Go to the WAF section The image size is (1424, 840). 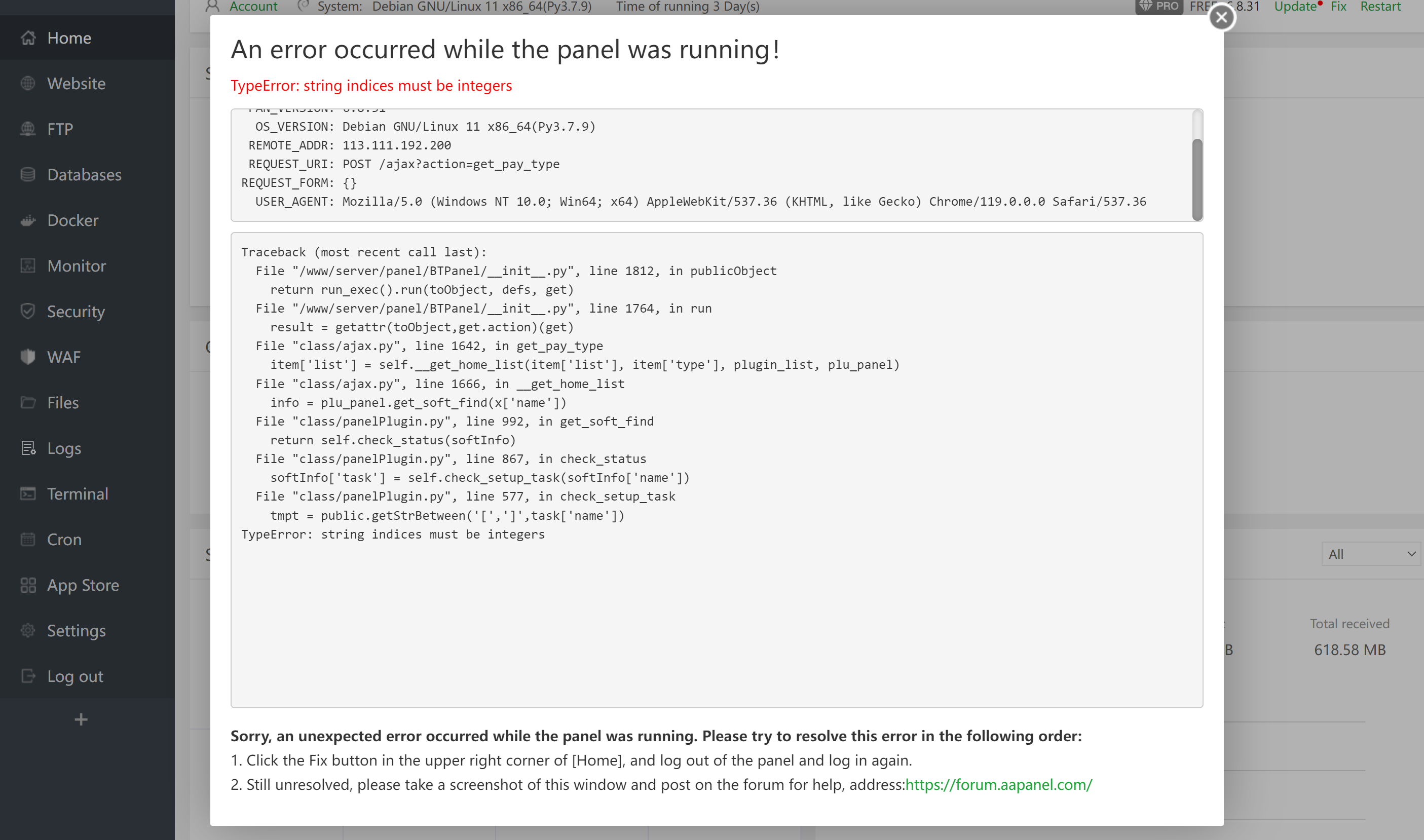(63, 357)
